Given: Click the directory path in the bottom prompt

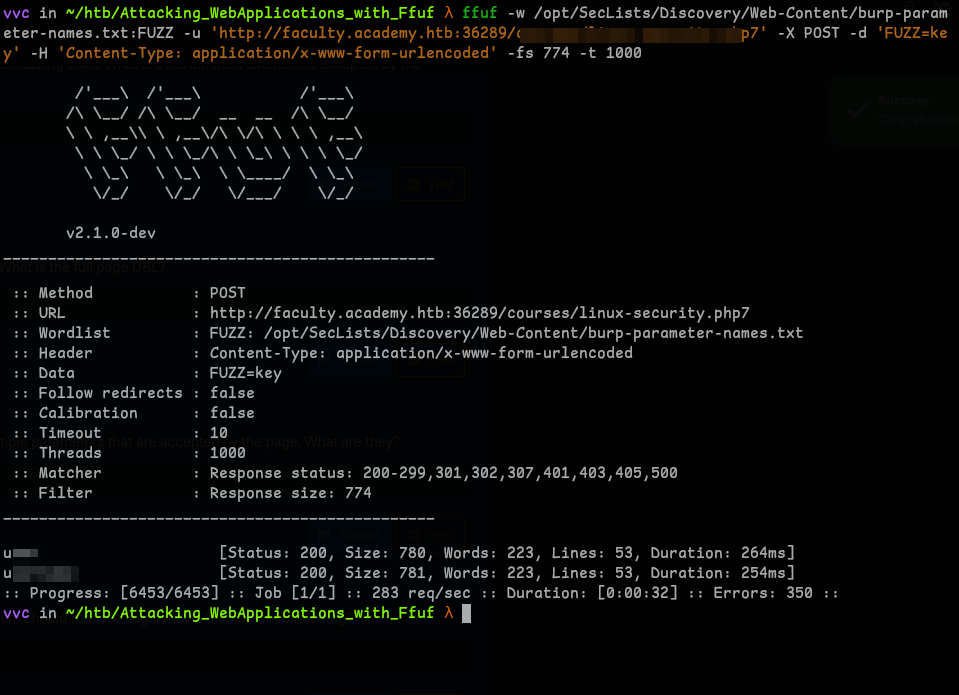Looking at the screenshot, I should pyautogui.click(x=250, y=613).
